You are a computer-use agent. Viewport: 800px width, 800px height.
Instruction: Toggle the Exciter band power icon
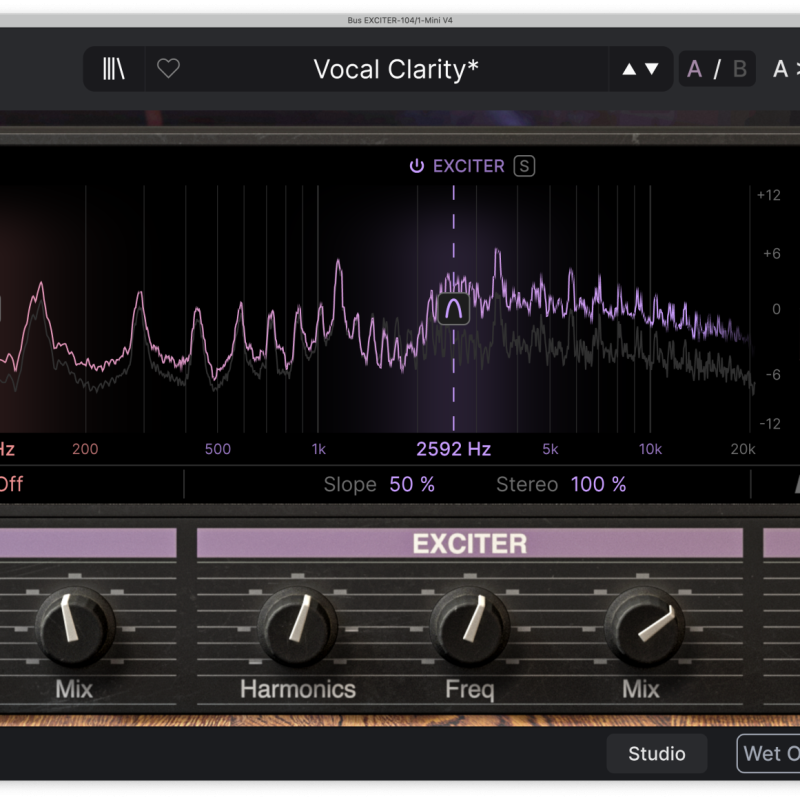416,166
